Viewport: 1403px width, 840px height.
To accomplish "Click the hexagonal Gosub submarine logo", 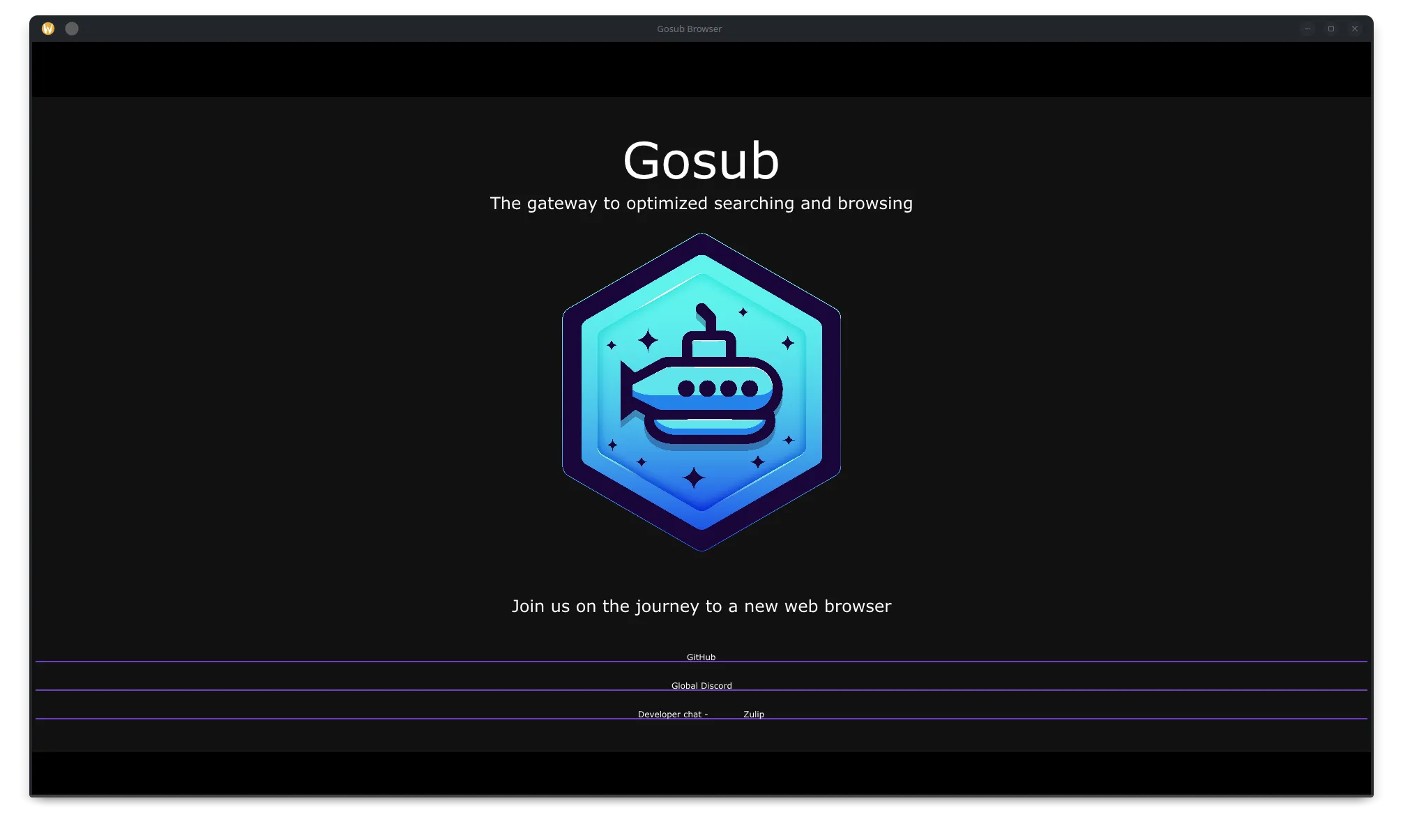I will pos(701,394).
